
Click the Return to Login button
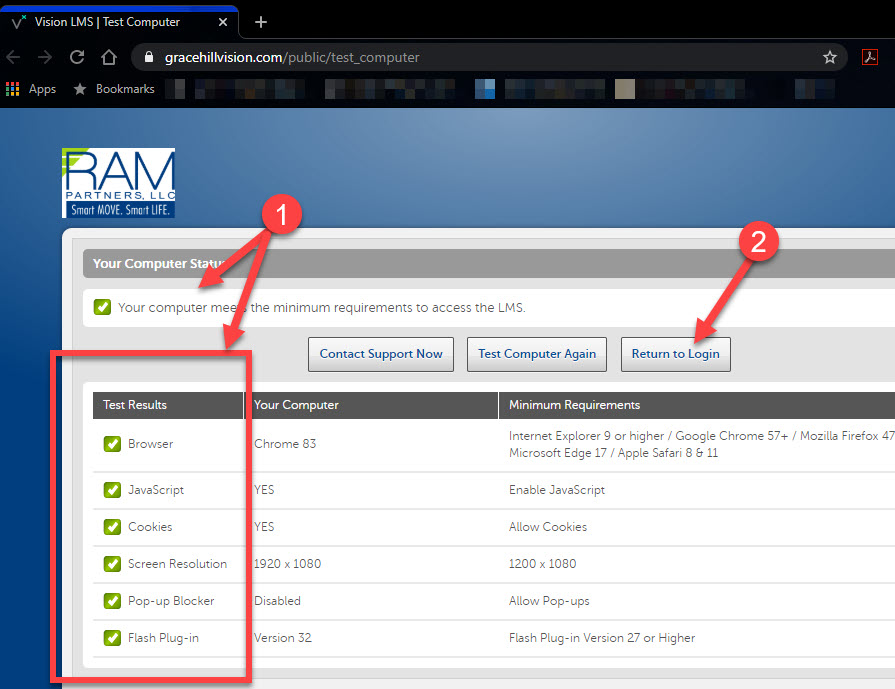675,354
